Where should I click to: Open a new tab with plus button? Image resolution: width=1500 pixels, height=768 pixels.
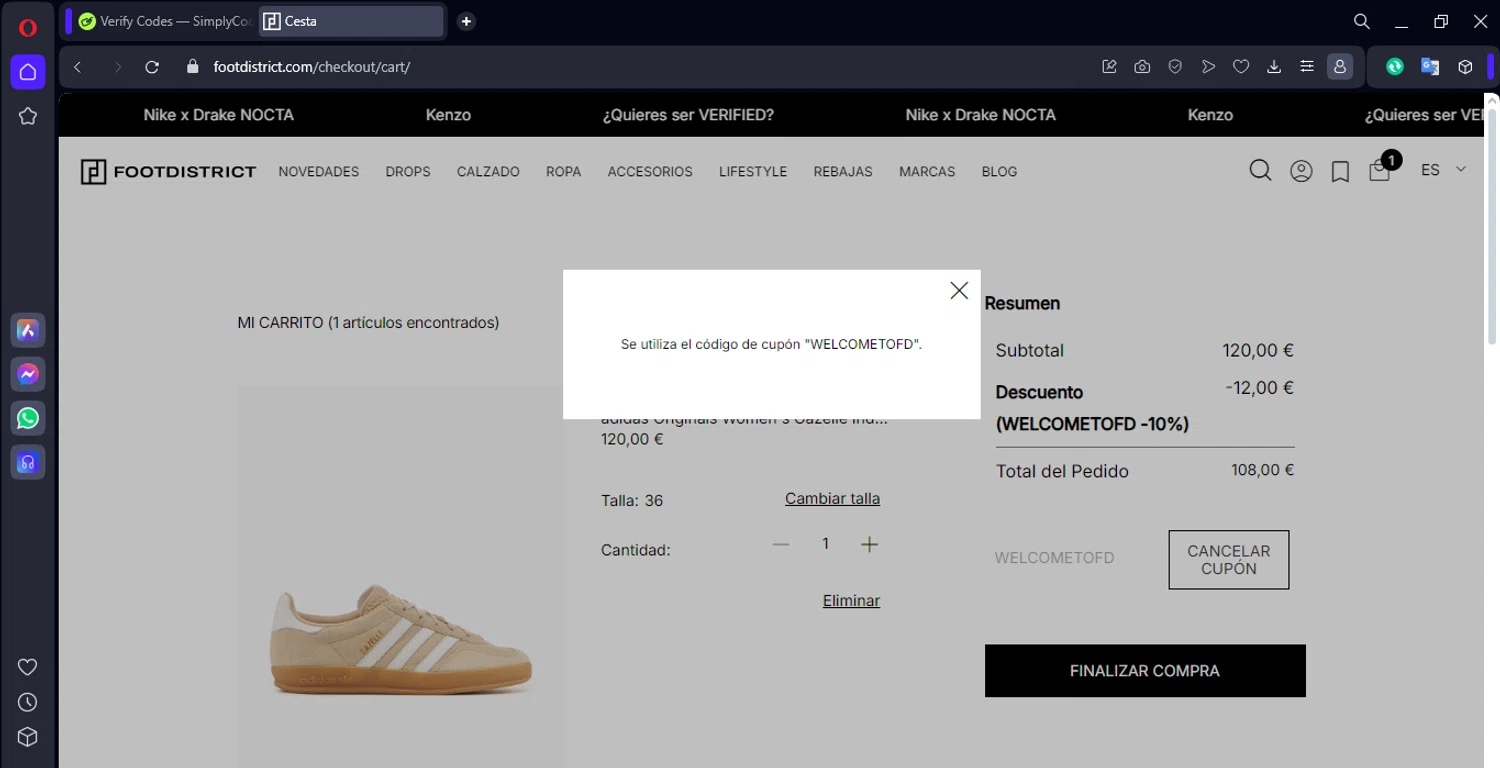point(466,21)
